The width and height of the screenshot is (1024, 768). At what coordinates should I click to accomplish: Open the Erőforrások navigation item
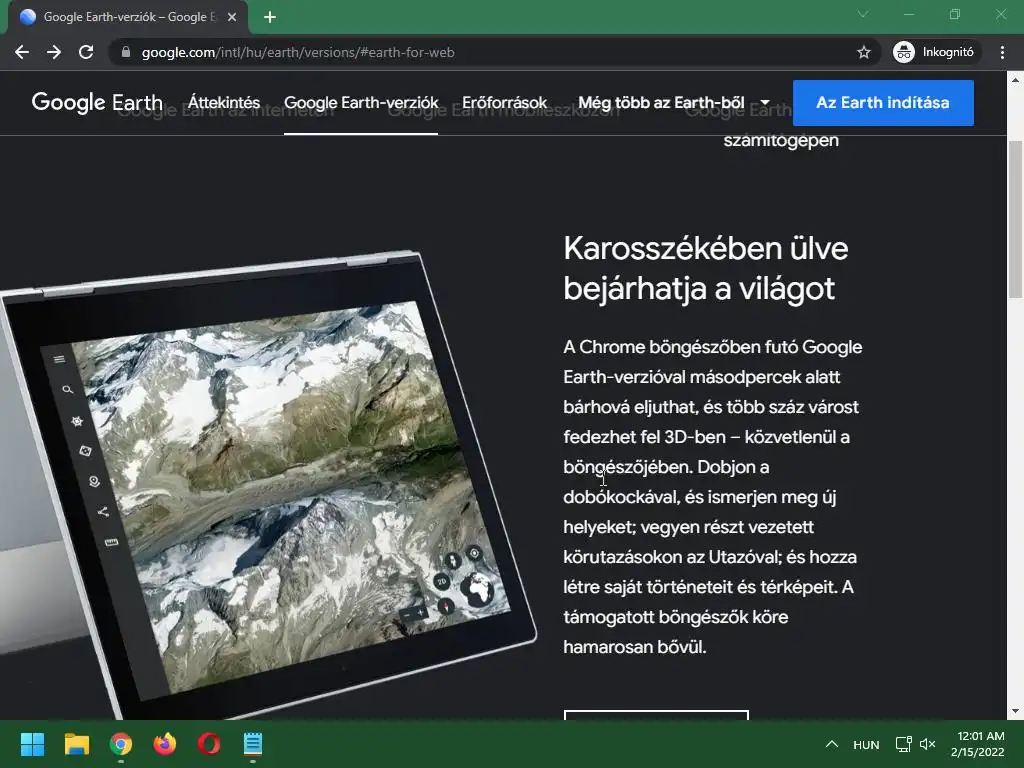(504, 103)
